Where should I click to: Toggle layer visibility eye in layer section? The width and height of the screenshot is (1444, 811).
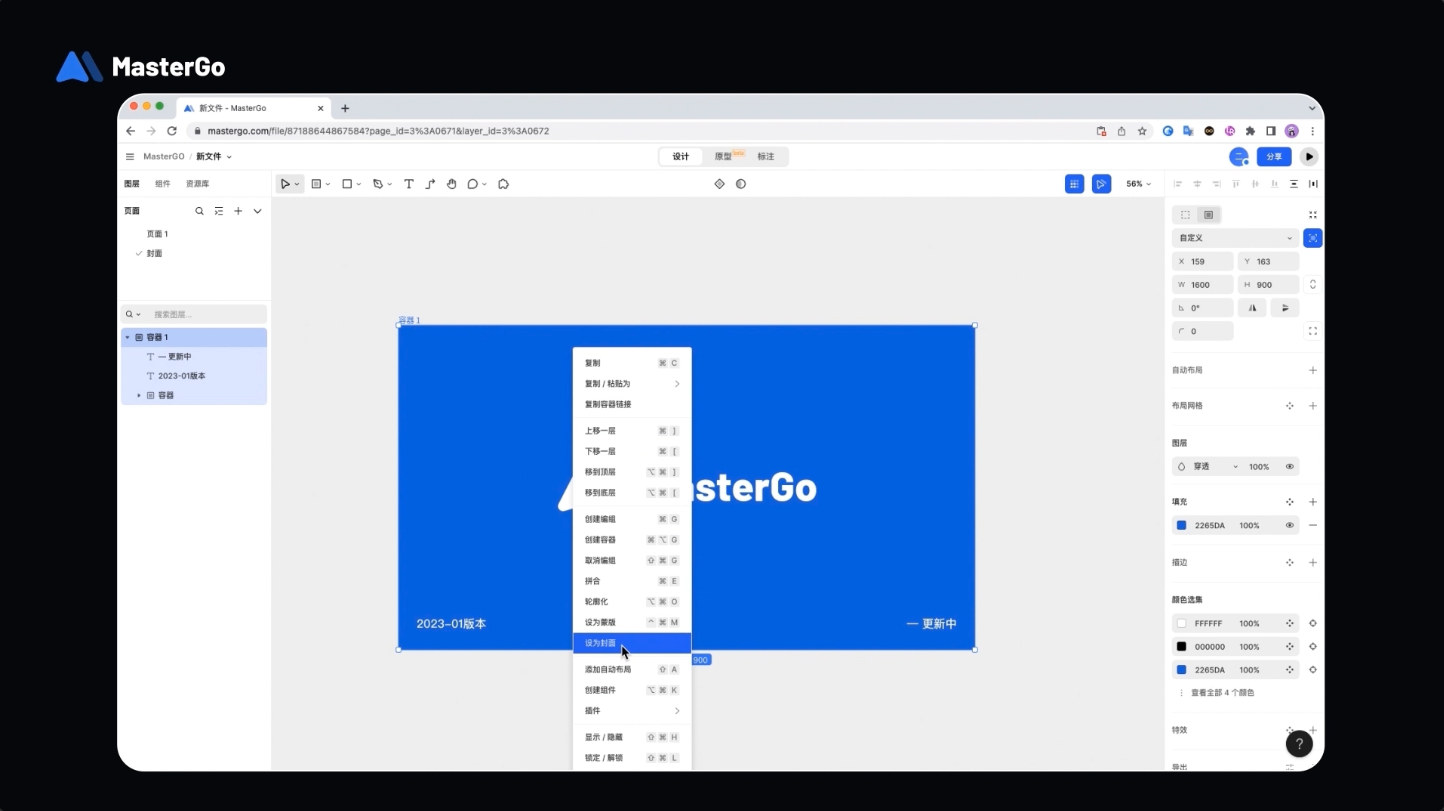click(x=1290, y=467)
